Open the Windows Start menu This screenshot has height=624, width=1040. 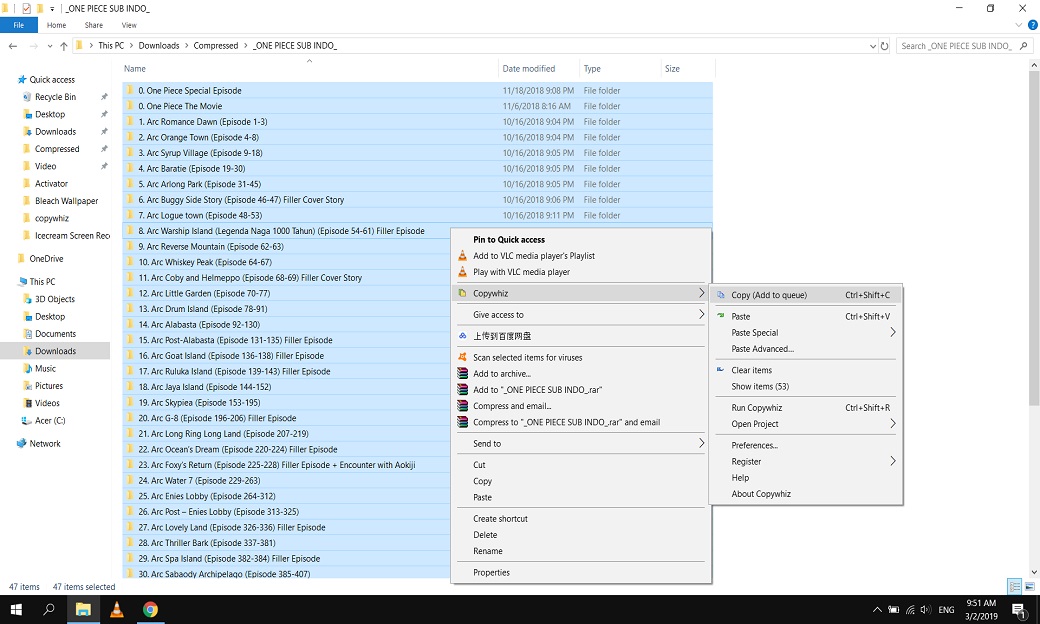click(16, 609)
